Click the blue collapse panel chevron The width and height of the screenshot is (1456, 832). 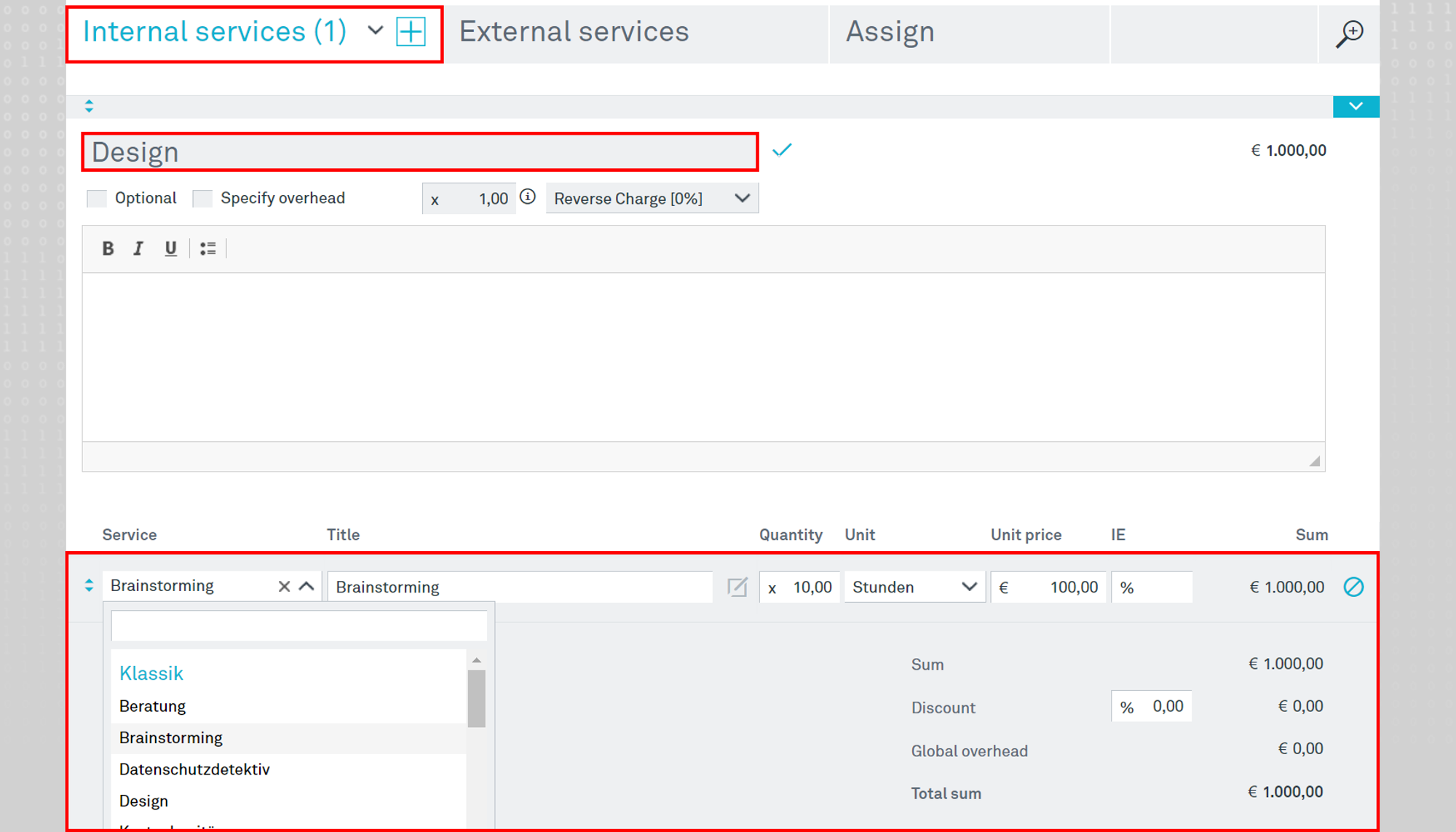click(x=1356, y=106)
